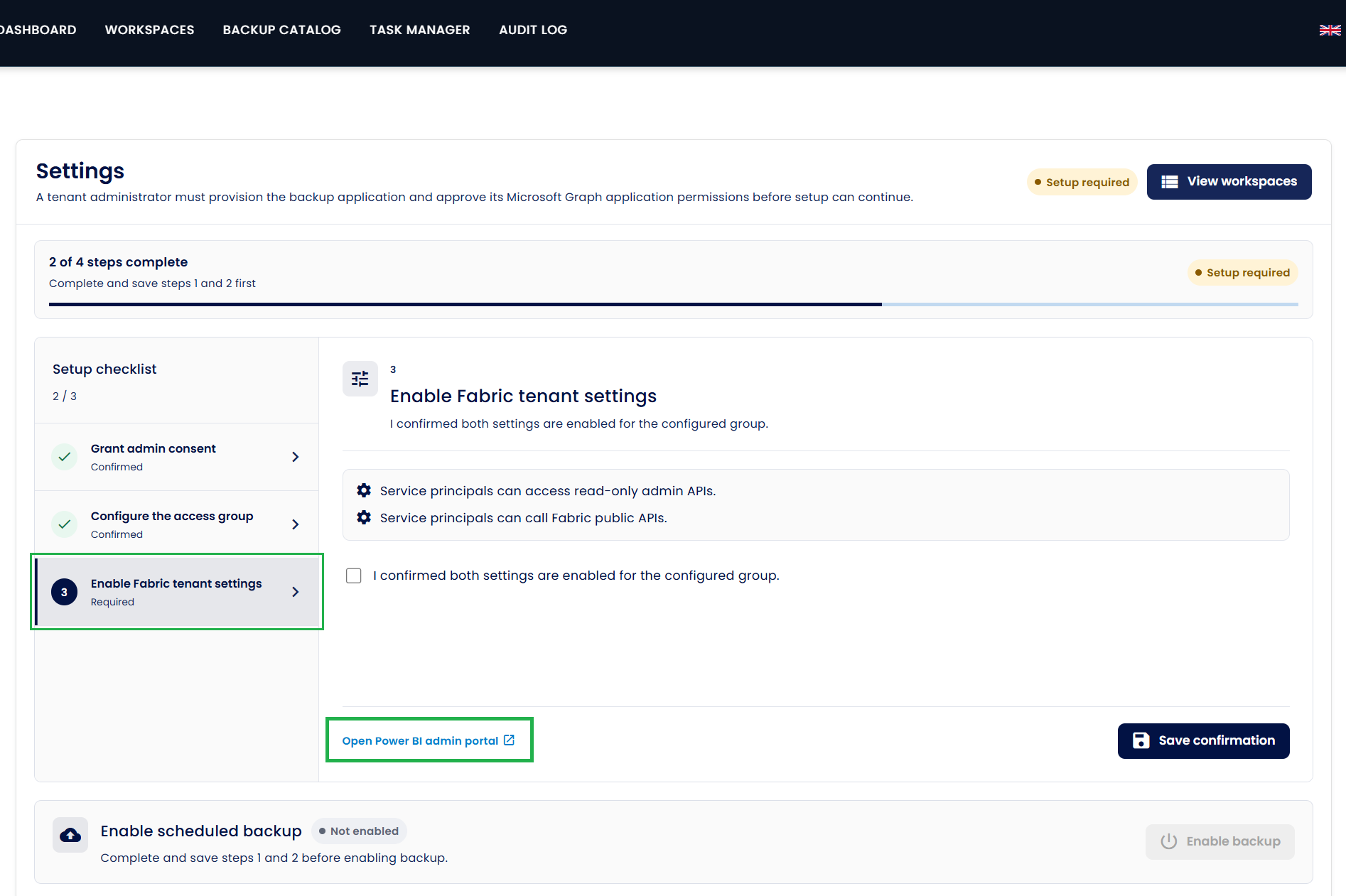The height and width of the screenshot is (896, 1346).
Task: Click the gear icon for read-only admin APIs
Action: (x=364, y=490)
